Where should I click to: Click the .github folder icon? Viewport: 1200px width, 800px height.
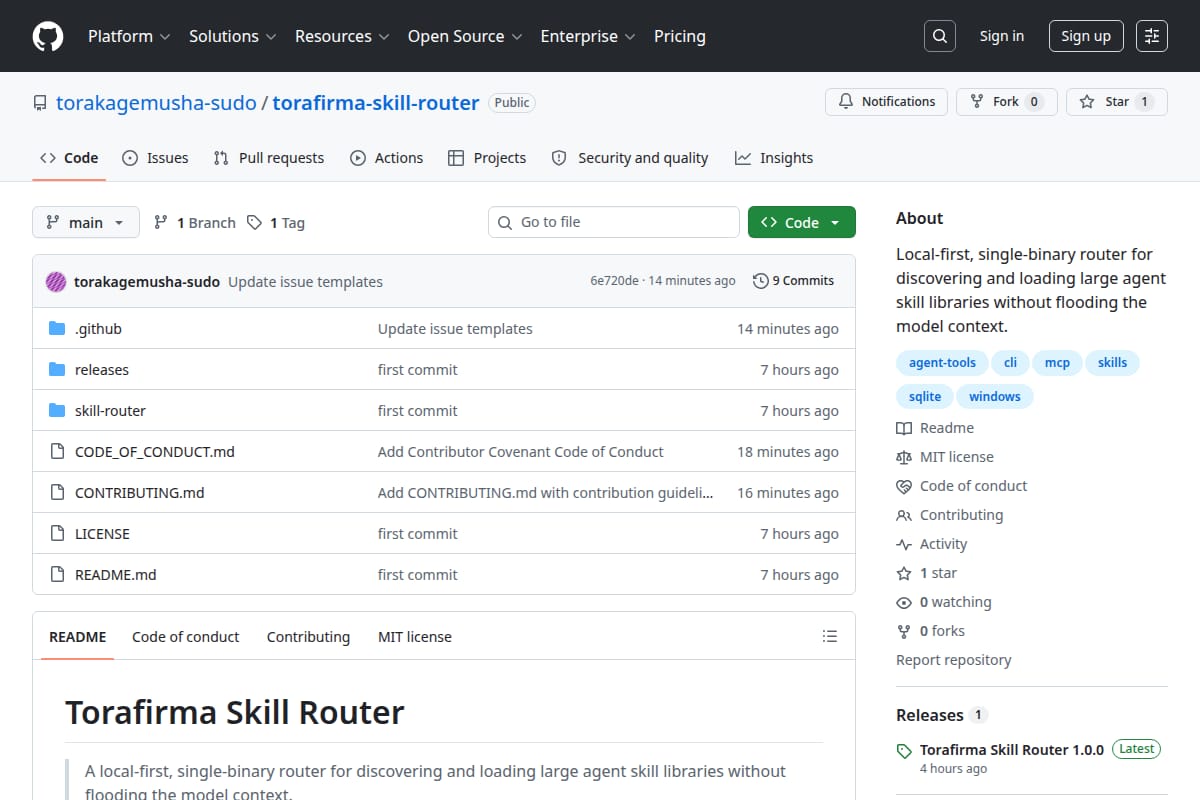57,329
